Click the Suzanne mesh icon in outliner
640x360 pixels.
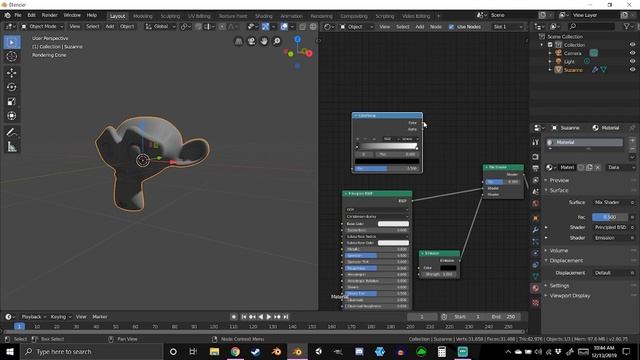(x=558, y=70)
